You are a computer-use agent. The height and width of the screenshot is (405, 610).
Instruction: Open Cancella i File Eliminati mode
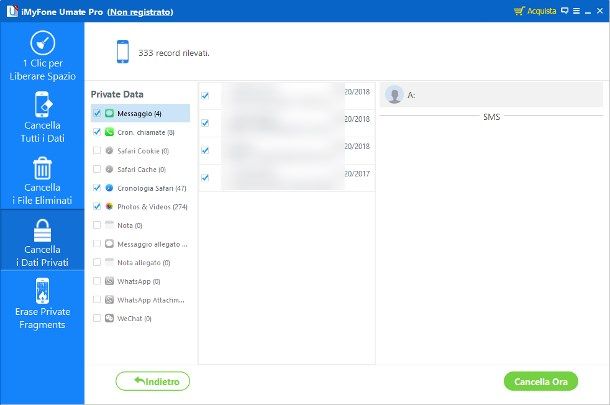pos(42,180)
